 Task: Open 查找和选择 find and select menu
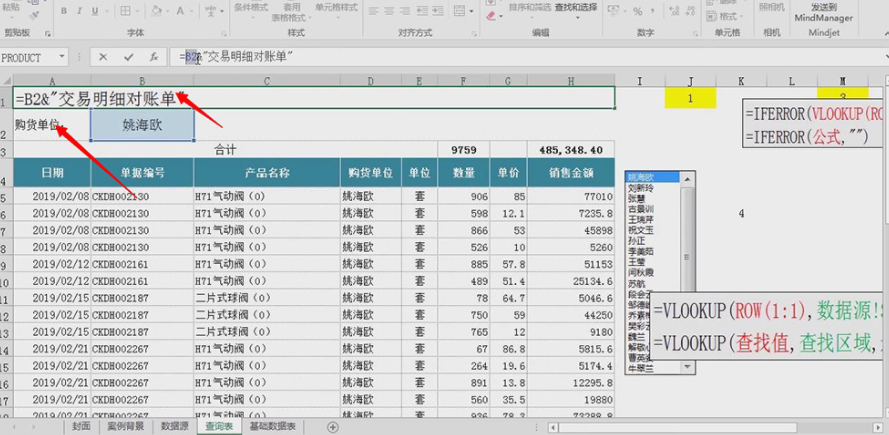pyautogui.click(x=575, y=10)
